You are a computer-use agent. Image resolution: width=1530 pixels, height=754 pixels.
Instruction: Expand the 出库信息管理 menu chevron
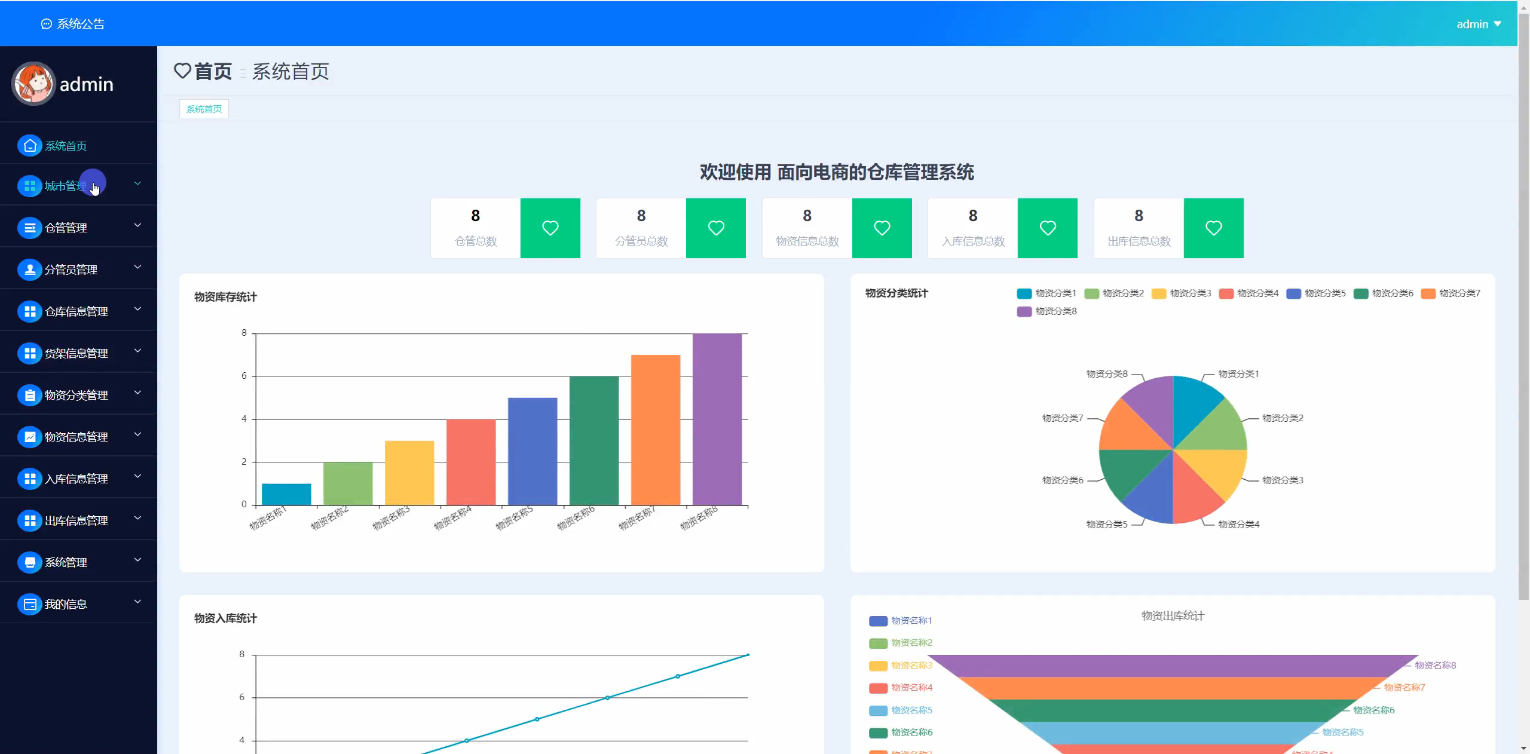(x=138, y=519)
